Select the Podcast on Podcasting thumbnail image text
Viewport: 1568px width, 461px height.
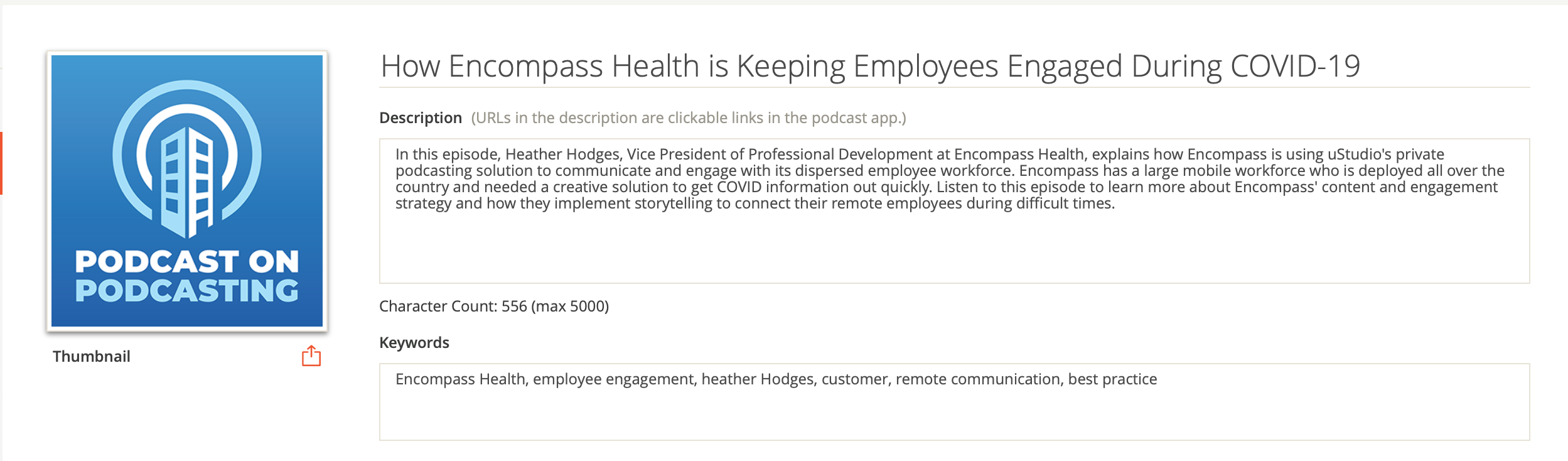coord(187,276)
